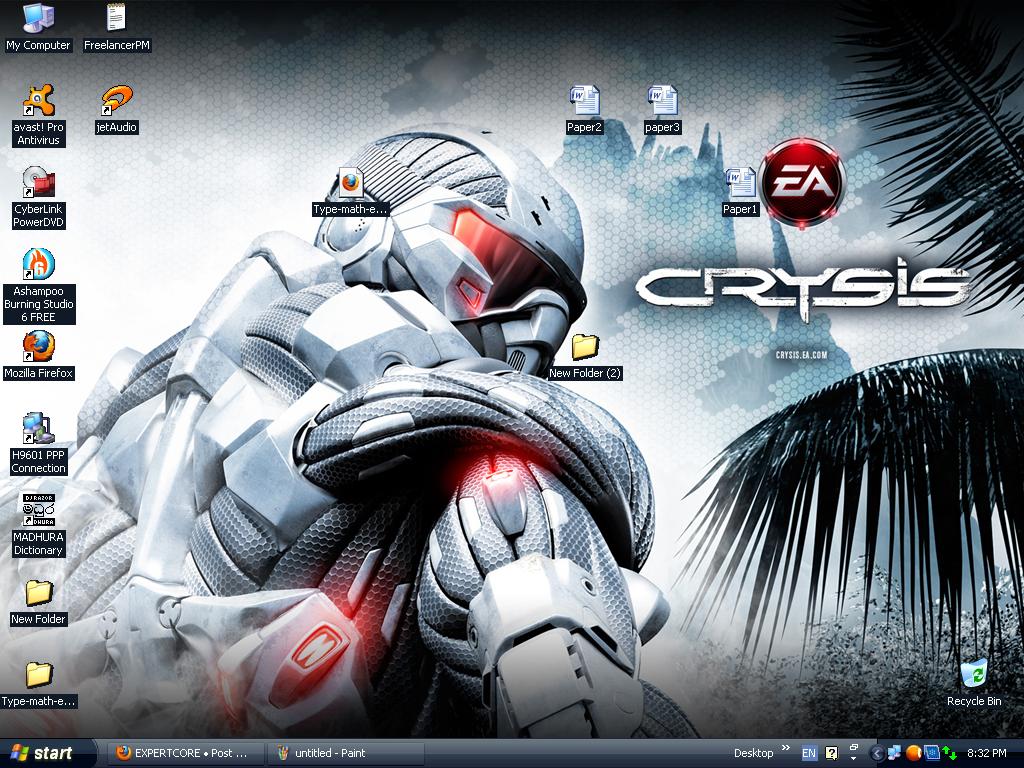Select the Recycle Bin icon

pos(973,675)
